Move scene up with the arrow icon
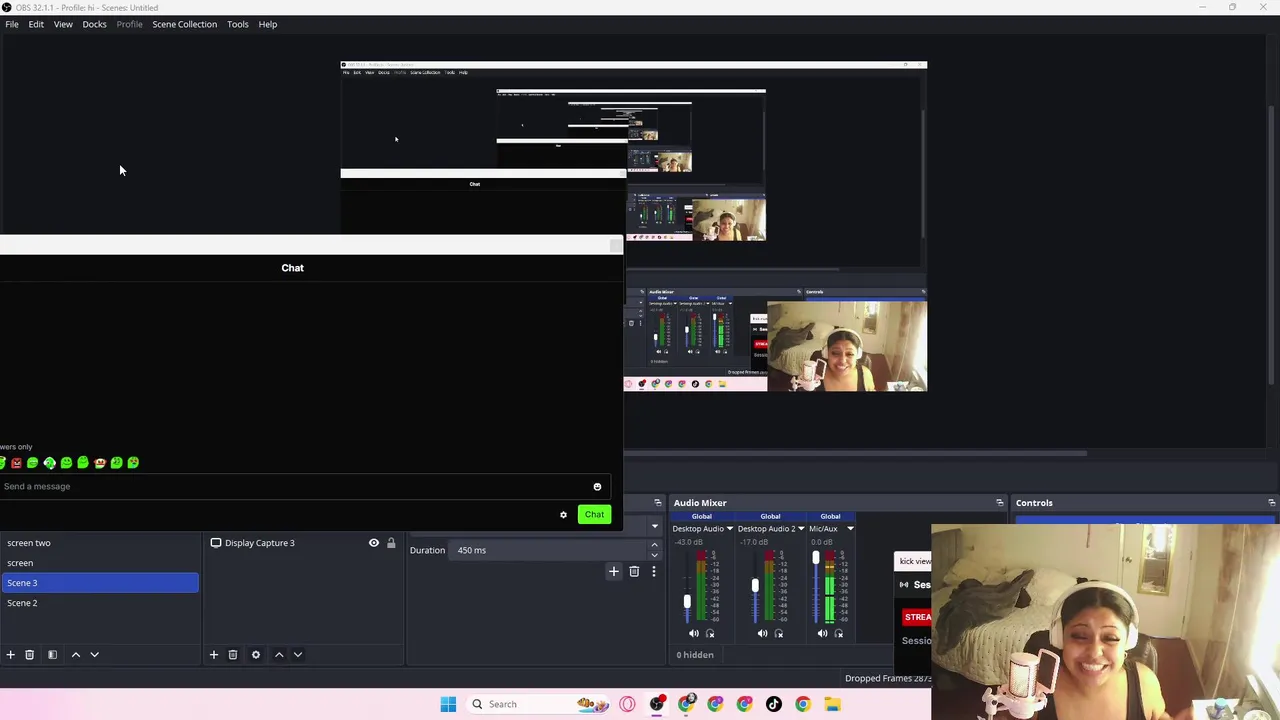Image resolution: width=1280 pixels, height=720 pixels. coord(75,655)
